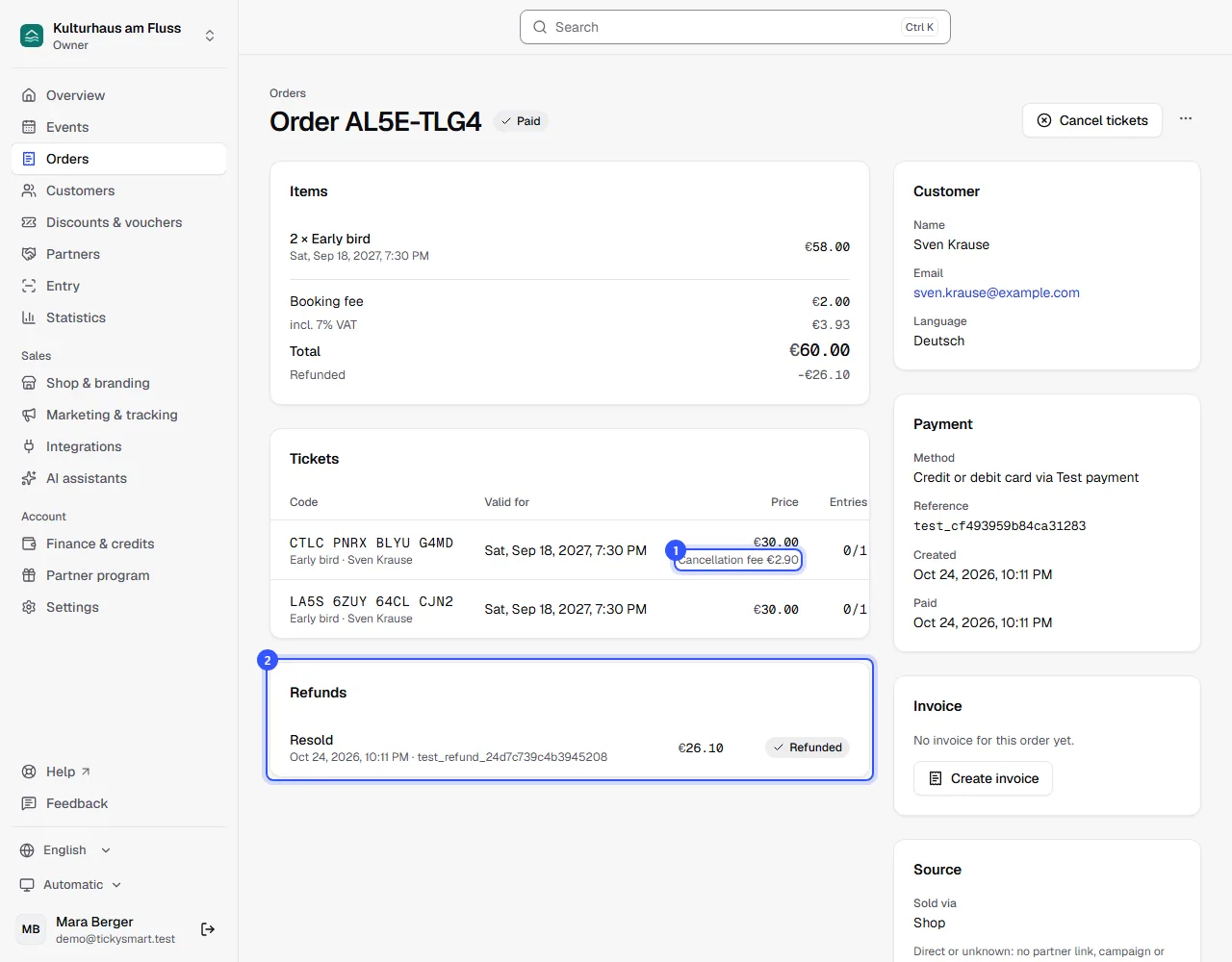The height and width of the screenshot is (962, 1232).
Task: Click the Partner program gift icon
Action: point(29,575)
